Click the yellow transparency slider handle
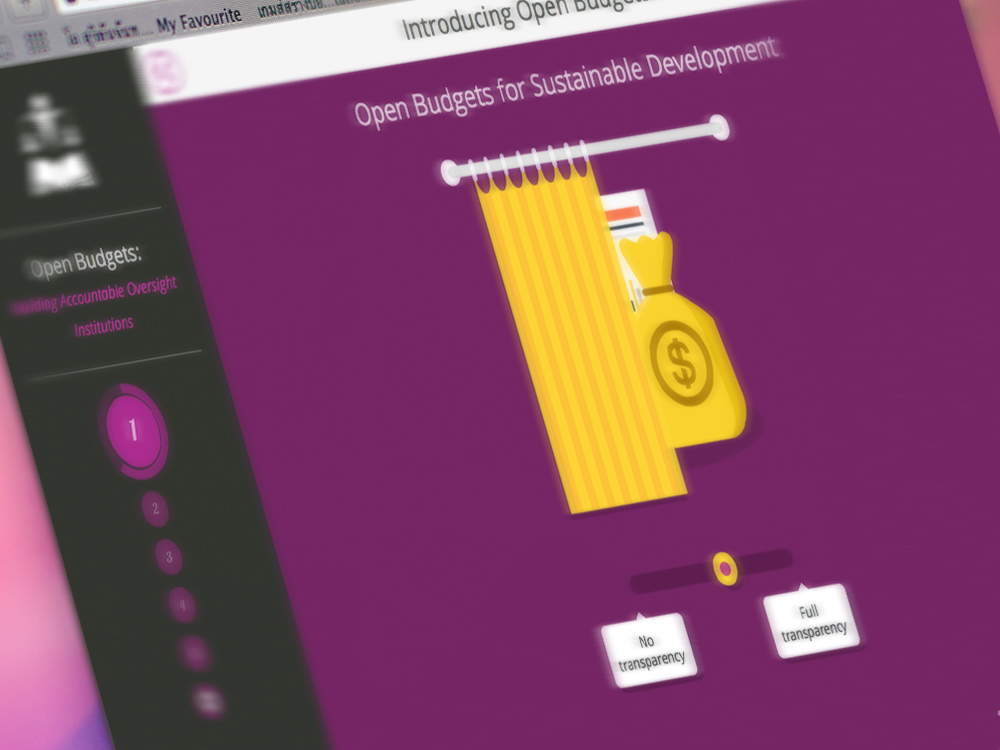The image size is (1000, 750). tap(724, 568)
